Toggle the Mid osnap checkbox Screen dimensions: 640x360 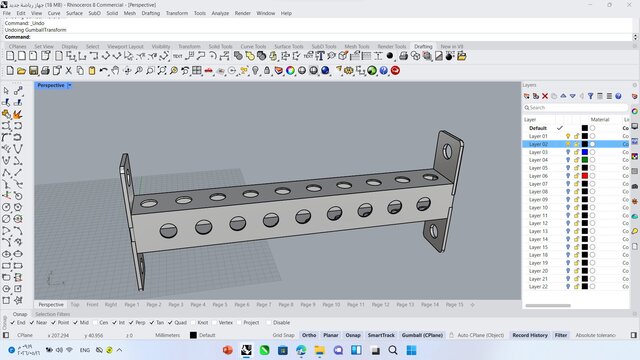pos(75,322)
